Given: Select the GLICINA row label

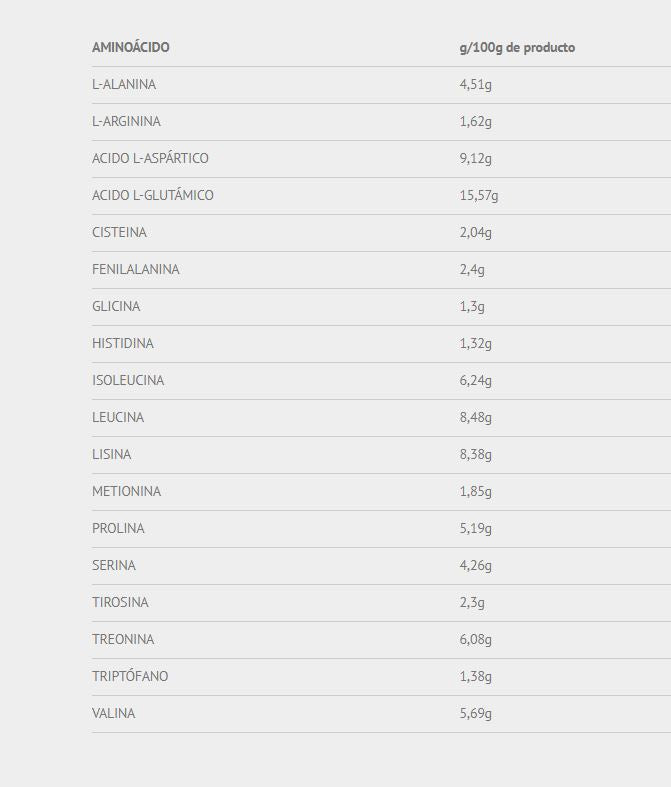Looking at the screenshot, I should tap(116, 306).
